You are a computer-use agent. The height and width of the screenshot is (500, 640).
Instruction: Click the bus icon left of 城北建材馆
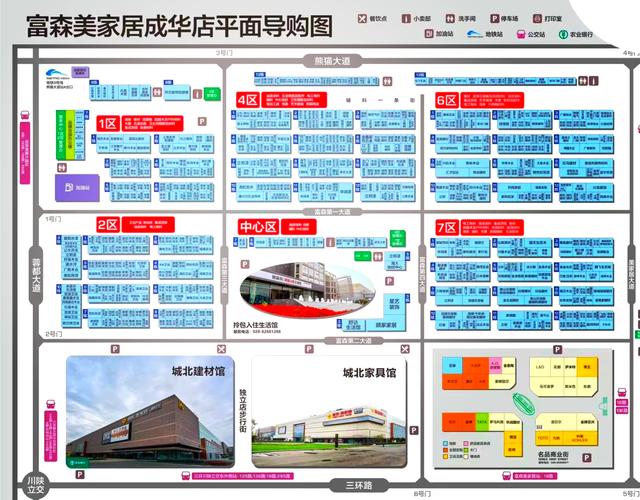50,404
